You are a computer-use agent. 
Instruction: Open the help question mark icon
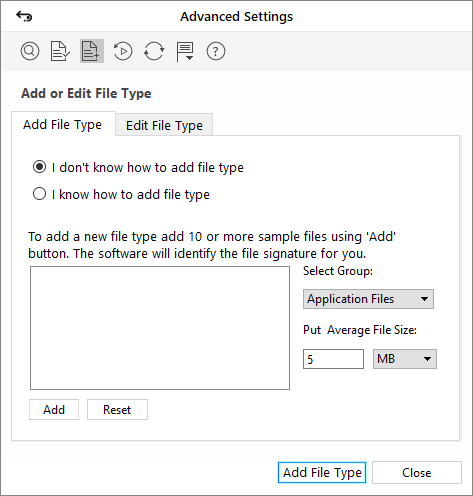pos(216,51)
